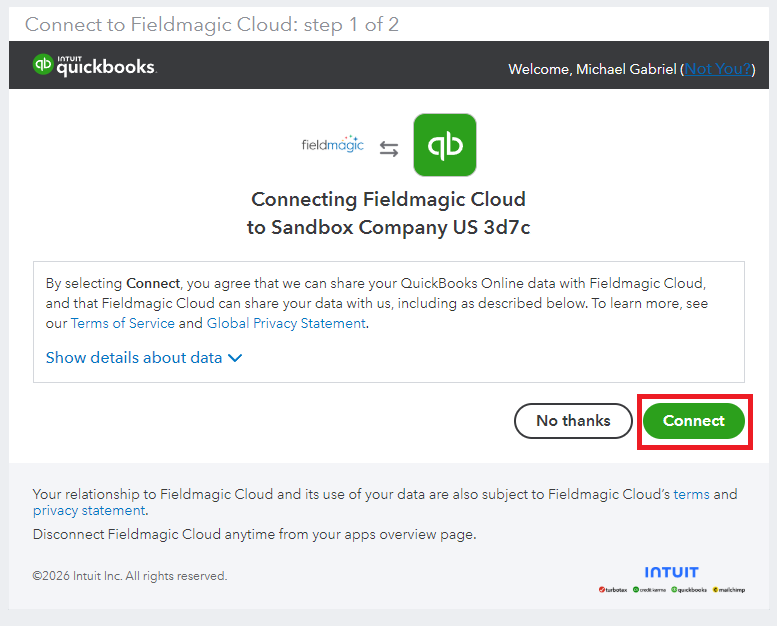Expand Show details about data

(x=144, y=357)
